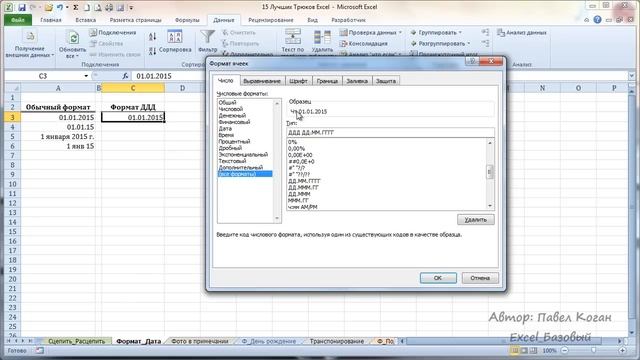Screen dimensions: 640x360
Task: Click the Hide Detail icon next to Разгруппировать
Action: [485, 43]
